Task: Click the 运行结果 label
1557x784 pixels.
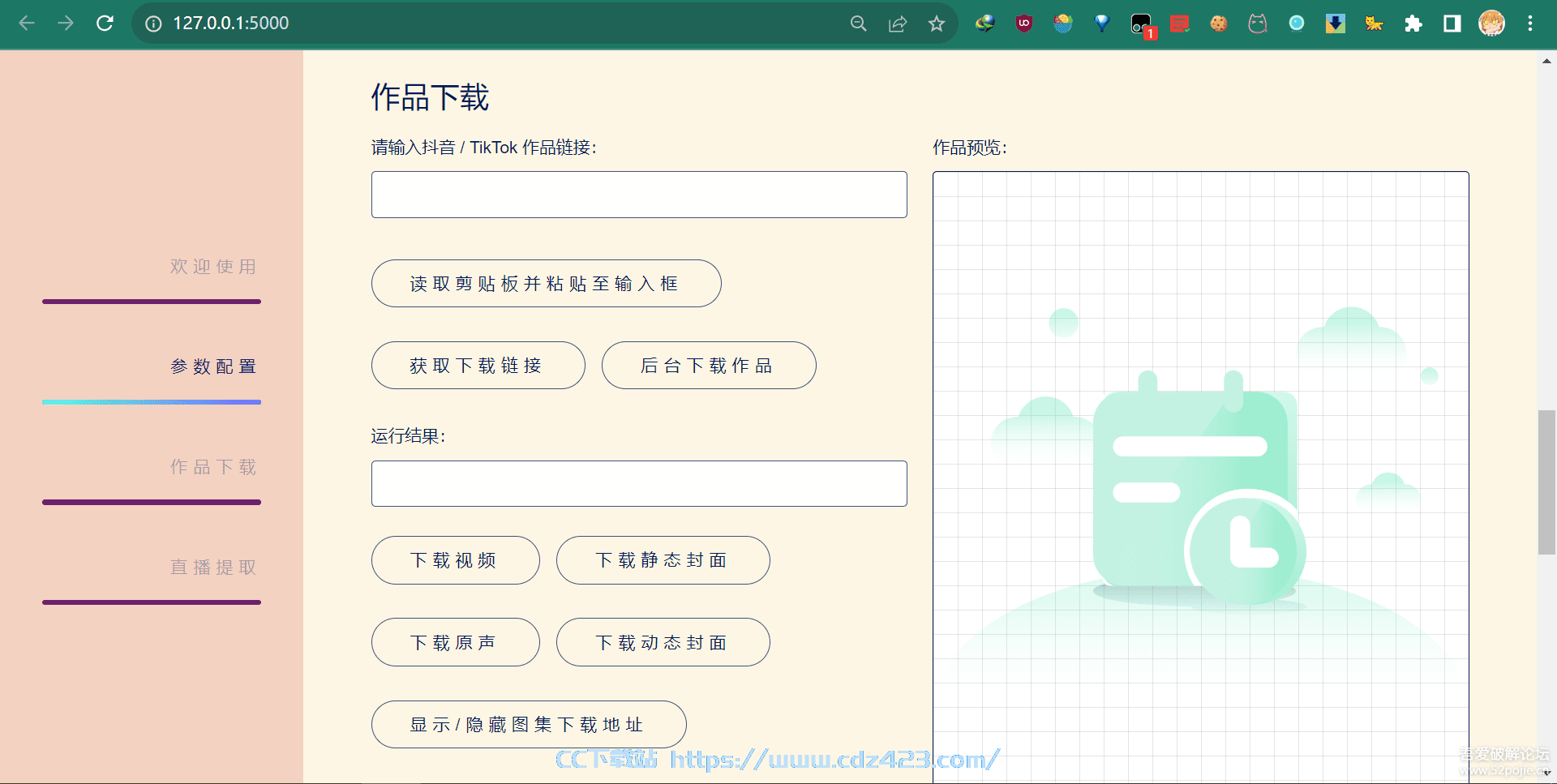Action: click(408, 436)
